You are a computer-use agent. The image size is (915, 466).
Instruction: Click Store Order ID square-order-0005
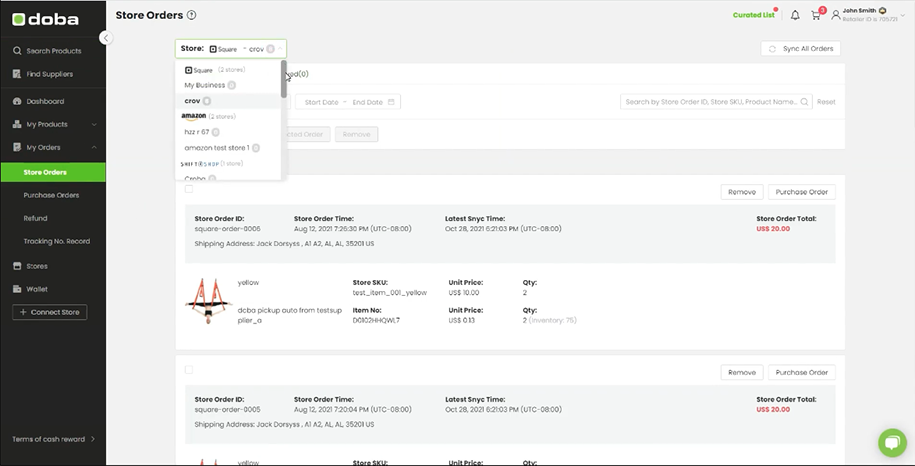click(x=227, y=409)
